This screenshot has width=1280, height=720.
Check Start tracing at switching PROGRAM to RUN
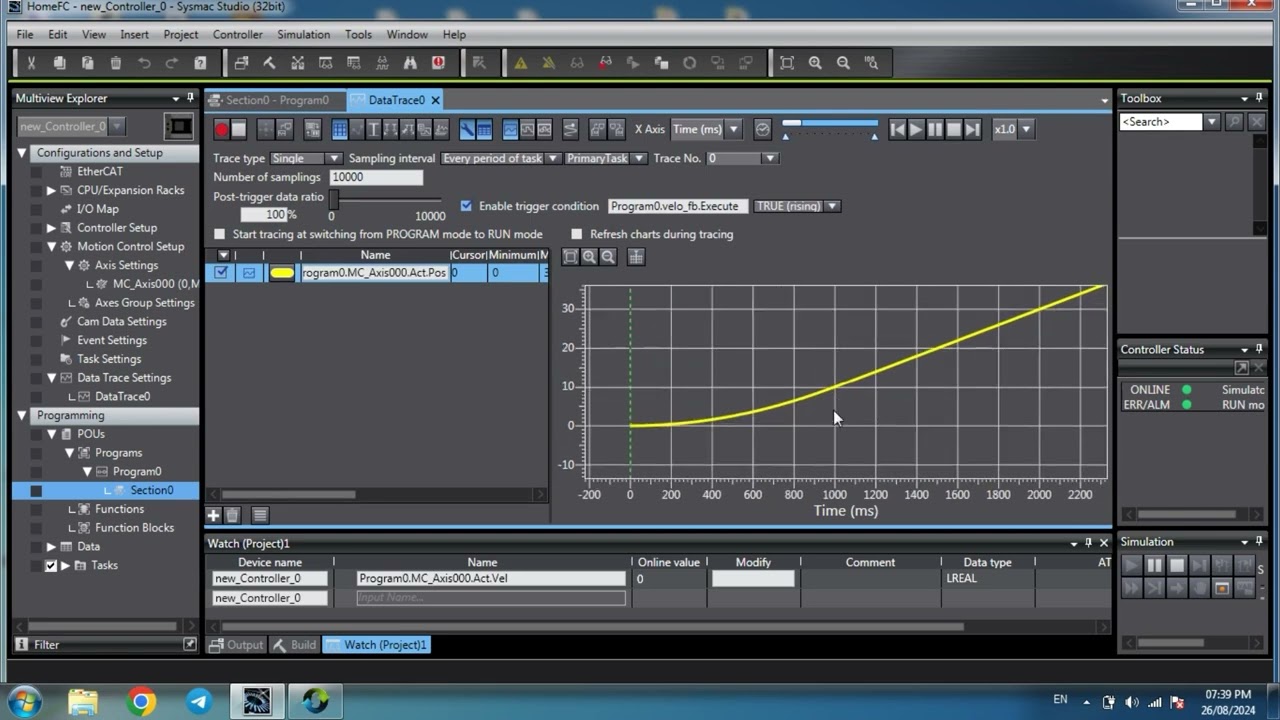point(220,234)
